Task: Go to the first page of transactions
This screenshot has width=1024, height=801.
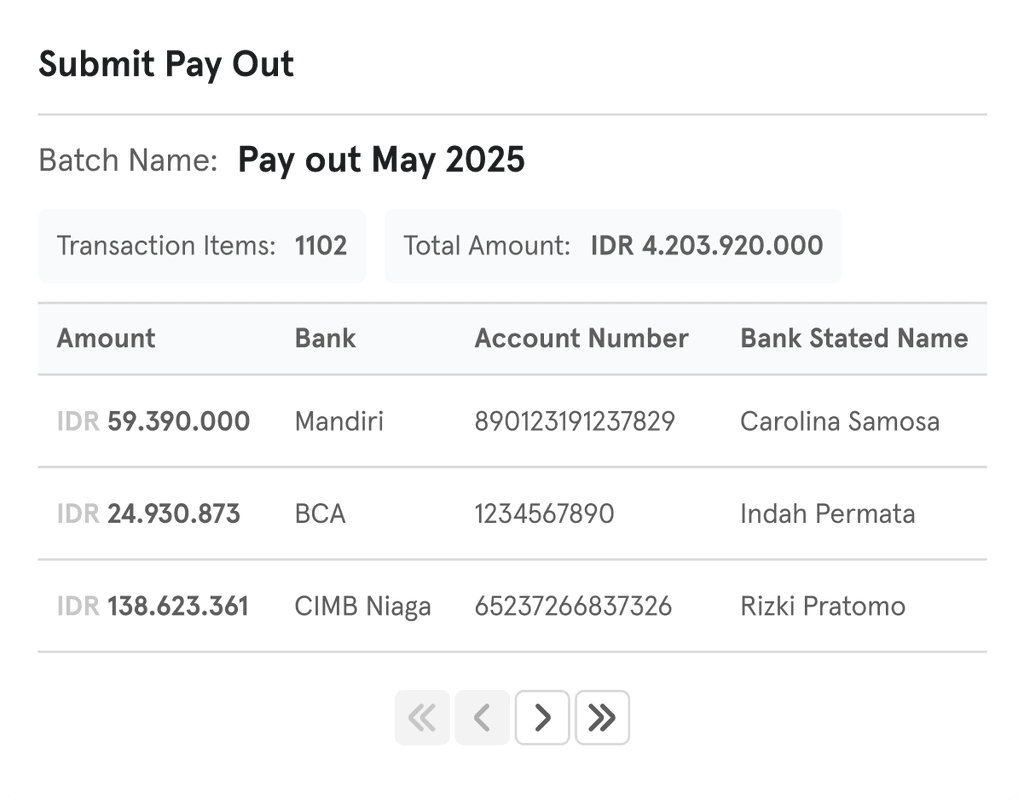Action: 422,717
